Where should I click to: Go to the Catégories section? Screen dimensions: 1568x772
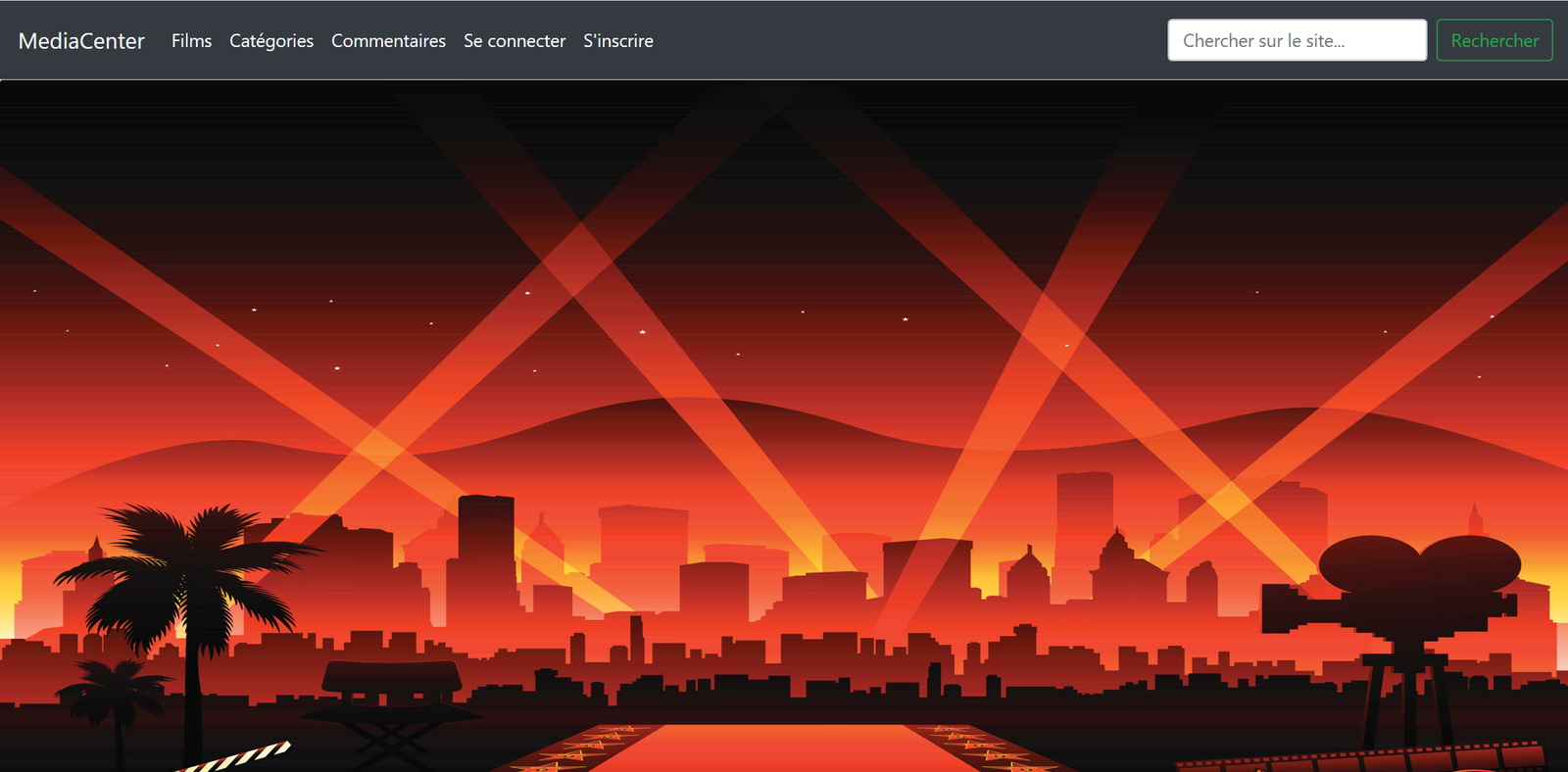[x=271, y=41]
